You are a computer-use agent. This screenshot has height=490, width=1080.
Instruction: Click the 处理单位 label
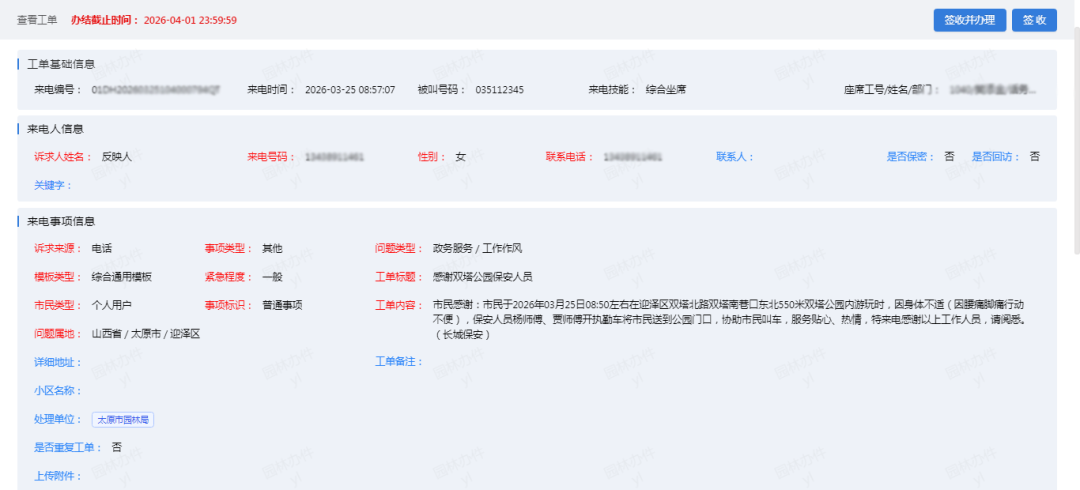58,420
